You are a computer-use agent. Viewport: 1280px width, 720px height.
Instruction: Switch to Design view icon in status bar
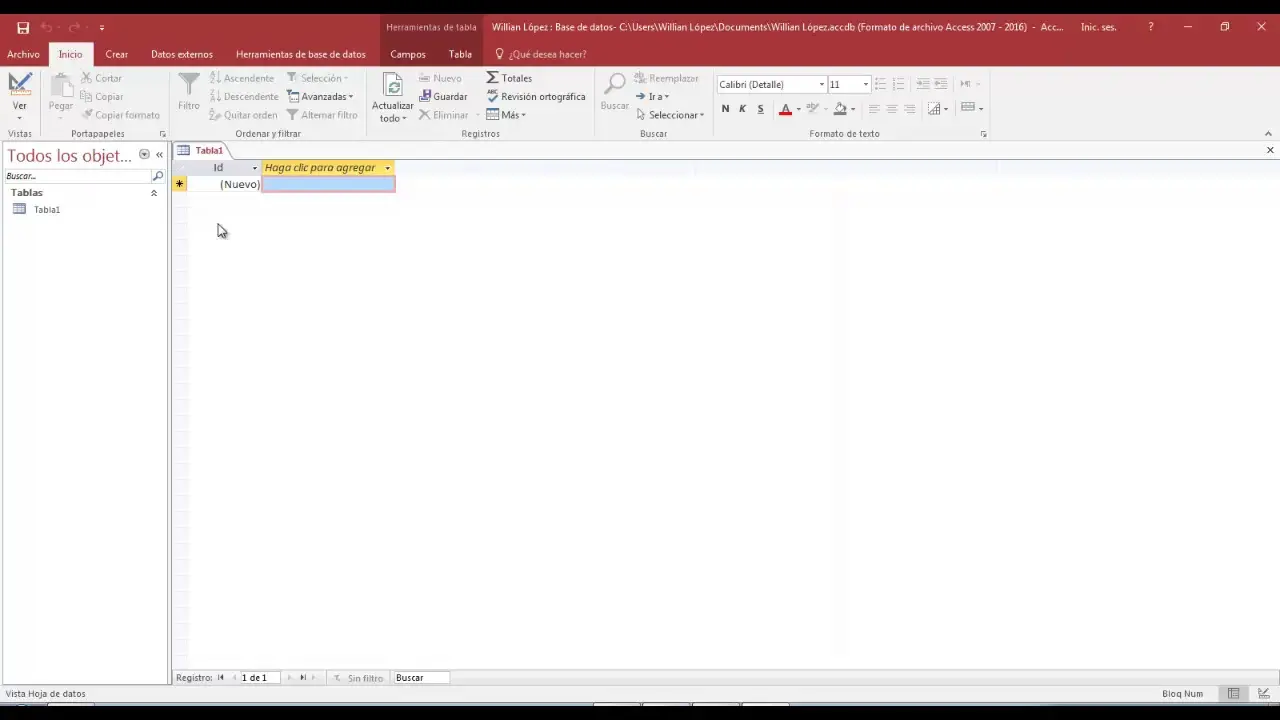[x=1264, y=694]
